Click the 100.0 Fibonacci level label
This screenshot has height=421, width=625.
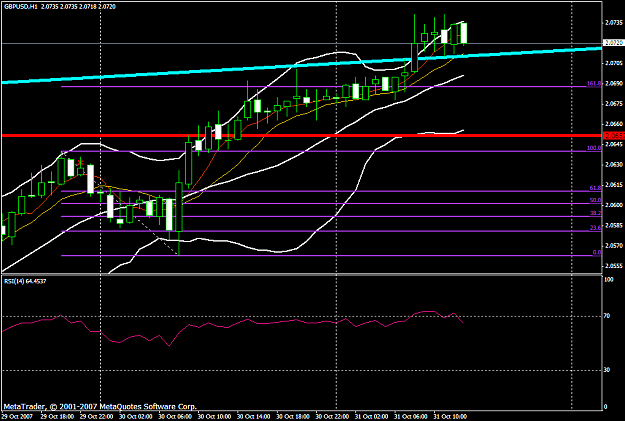coord(594,148)
